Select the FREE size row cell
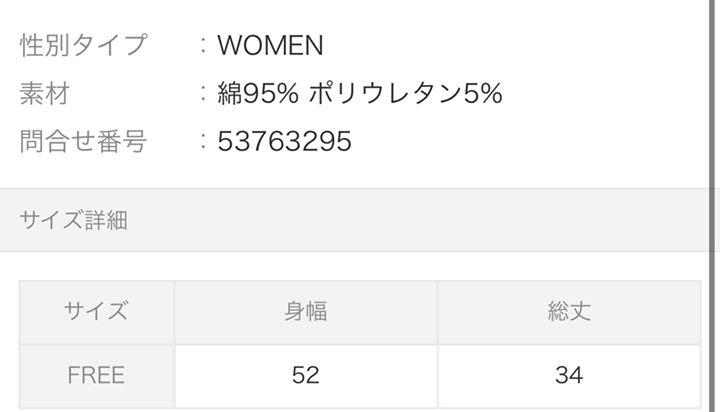The width and height of the screenshot is (720, 412). point(96,376)
